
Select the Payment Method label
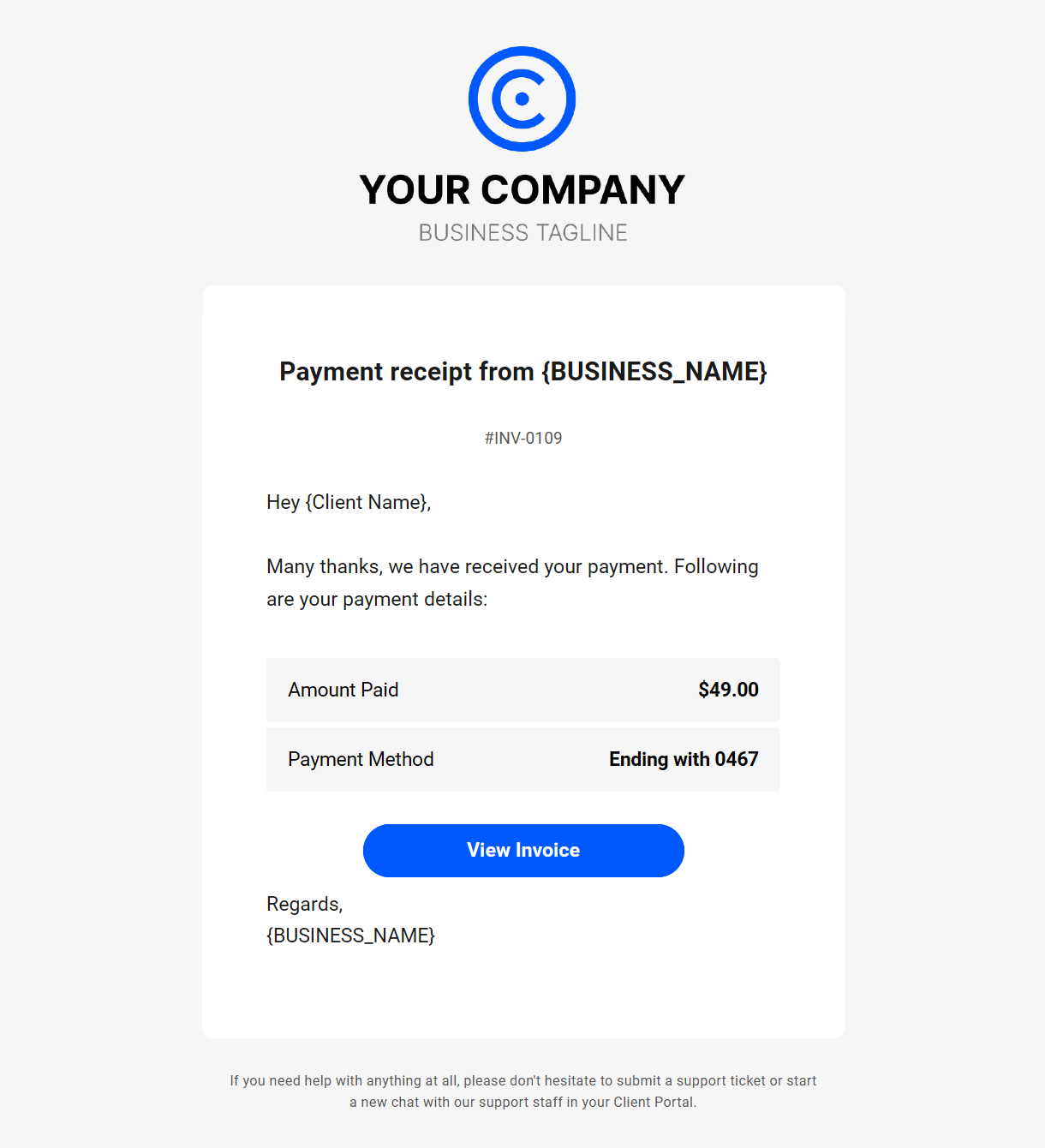point(361,759)
